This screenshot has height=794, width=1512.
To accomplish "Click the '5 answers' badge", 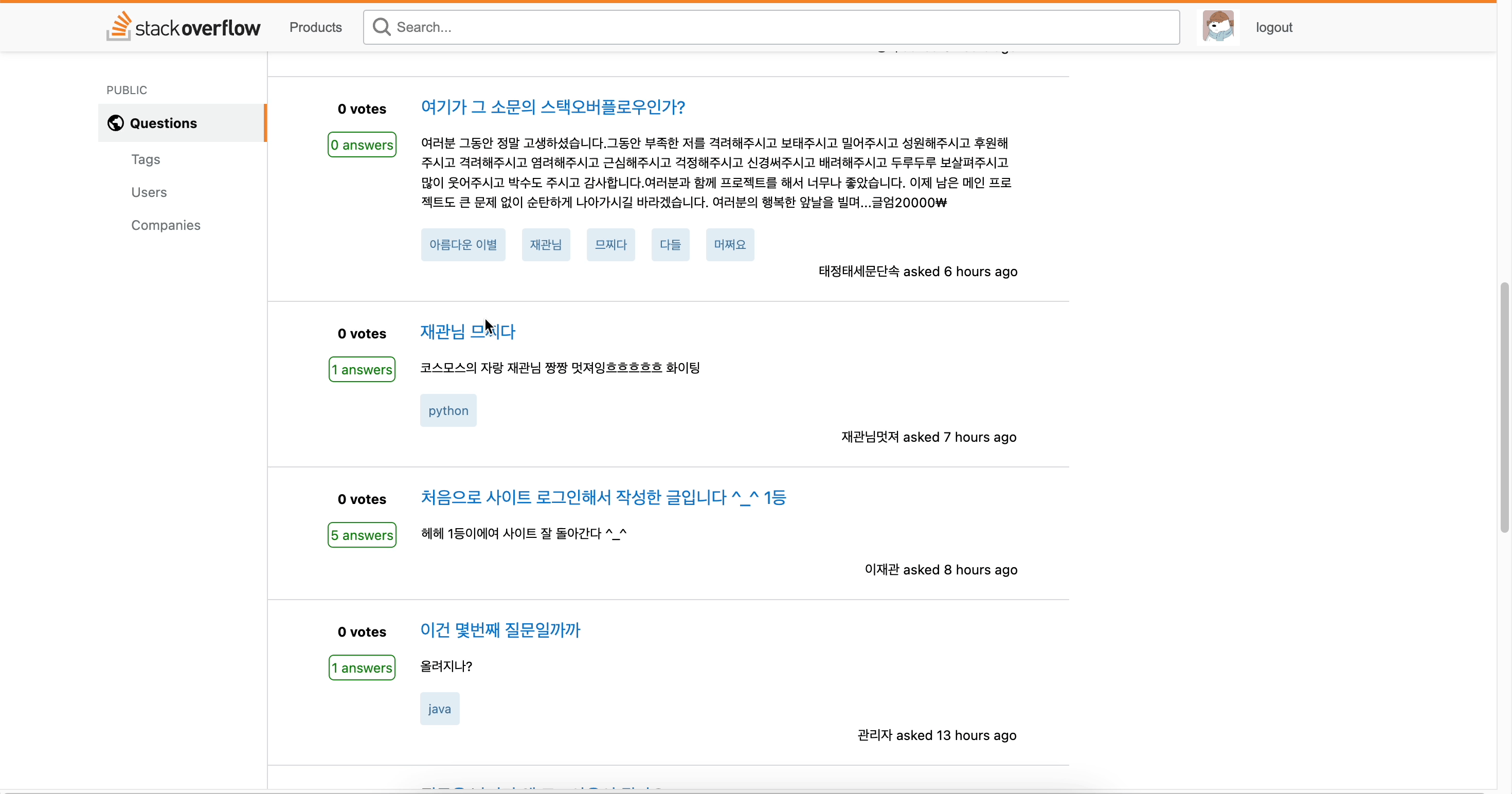I will tap(362, 535).
